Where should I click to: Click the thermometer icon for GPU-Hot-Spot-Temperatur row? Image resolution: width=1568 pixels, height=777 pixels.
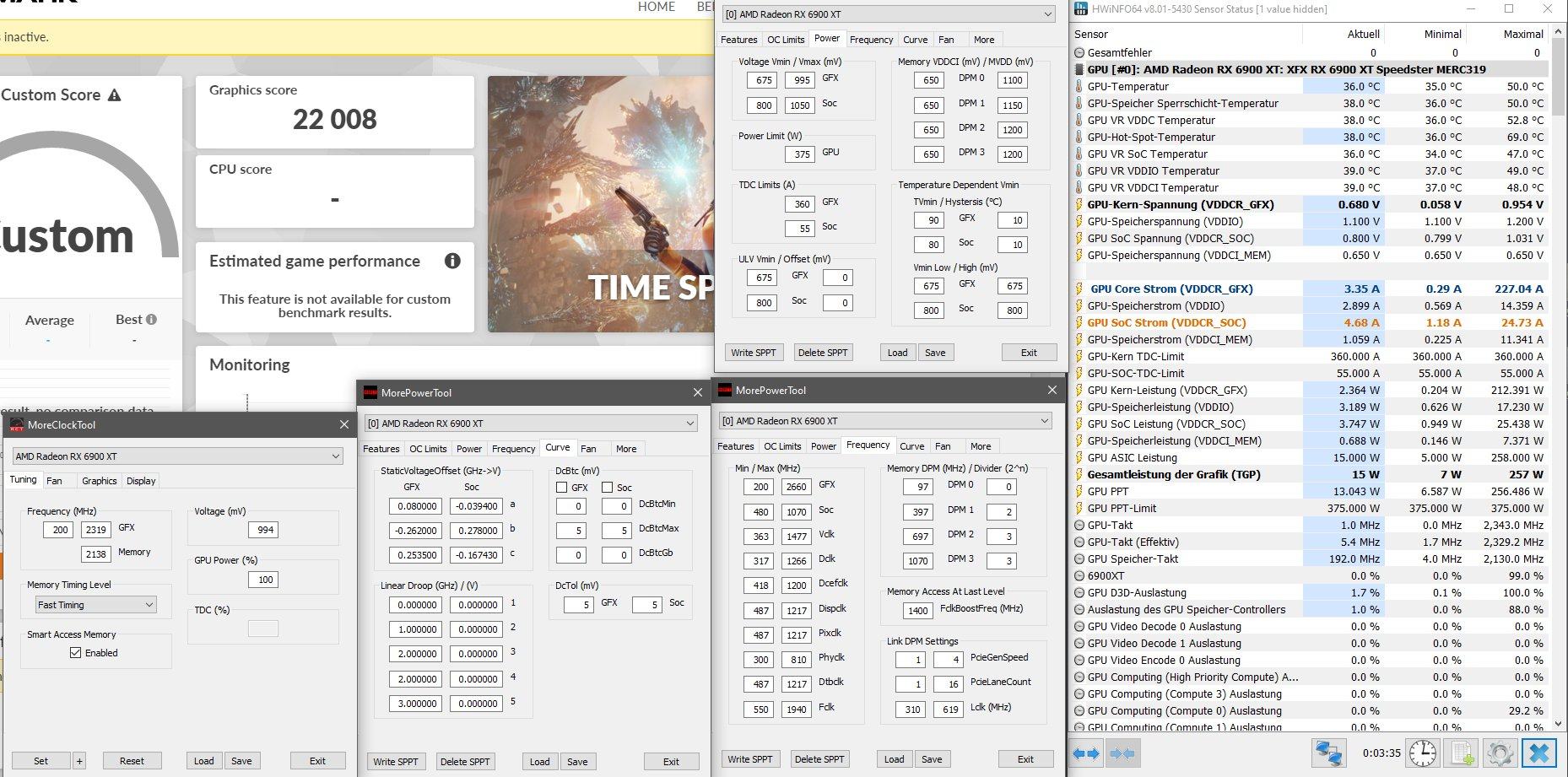click(1079, 137)
